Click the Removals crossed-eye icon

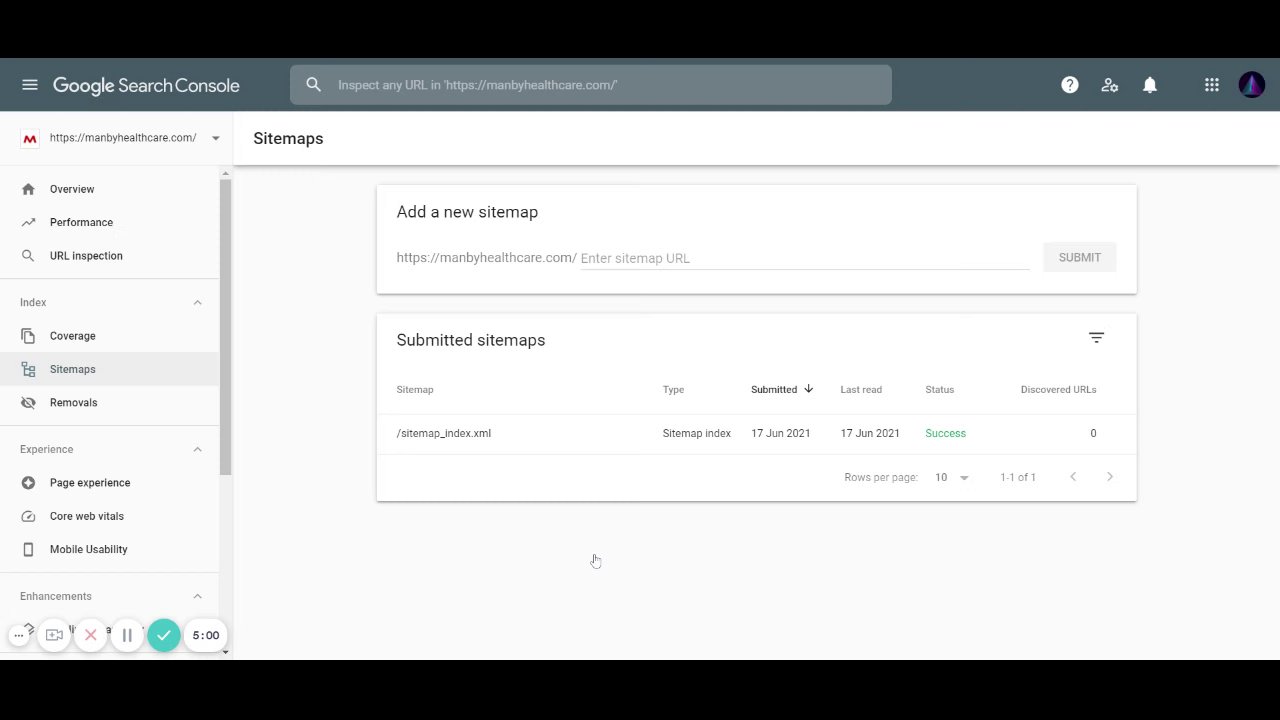[28, 403]
